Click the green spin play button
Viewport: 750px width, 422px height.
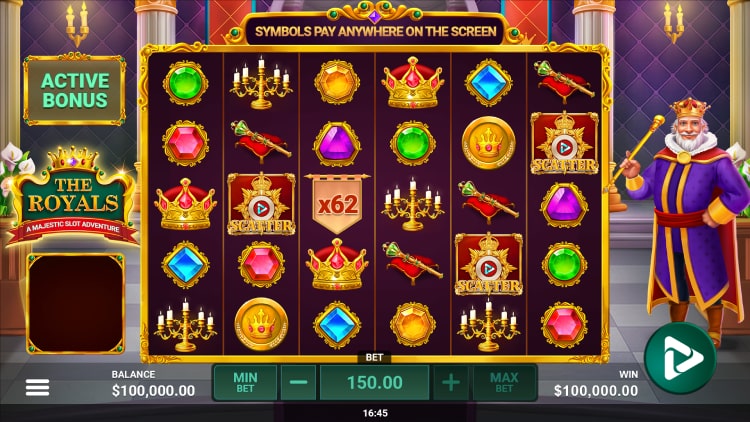680,358
